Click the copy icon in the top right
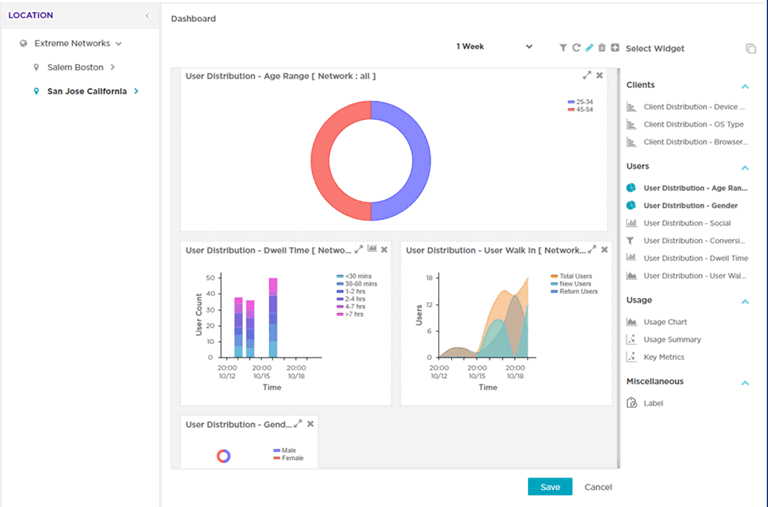 point(751,49)
